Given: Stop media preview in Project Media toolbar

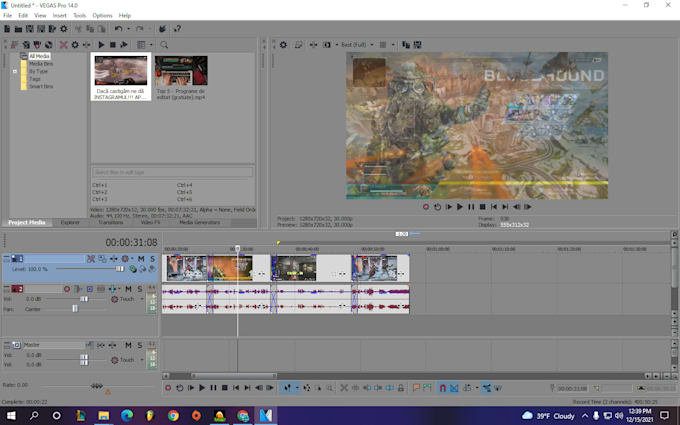Looking at the screenshot, I should point(113,45).
